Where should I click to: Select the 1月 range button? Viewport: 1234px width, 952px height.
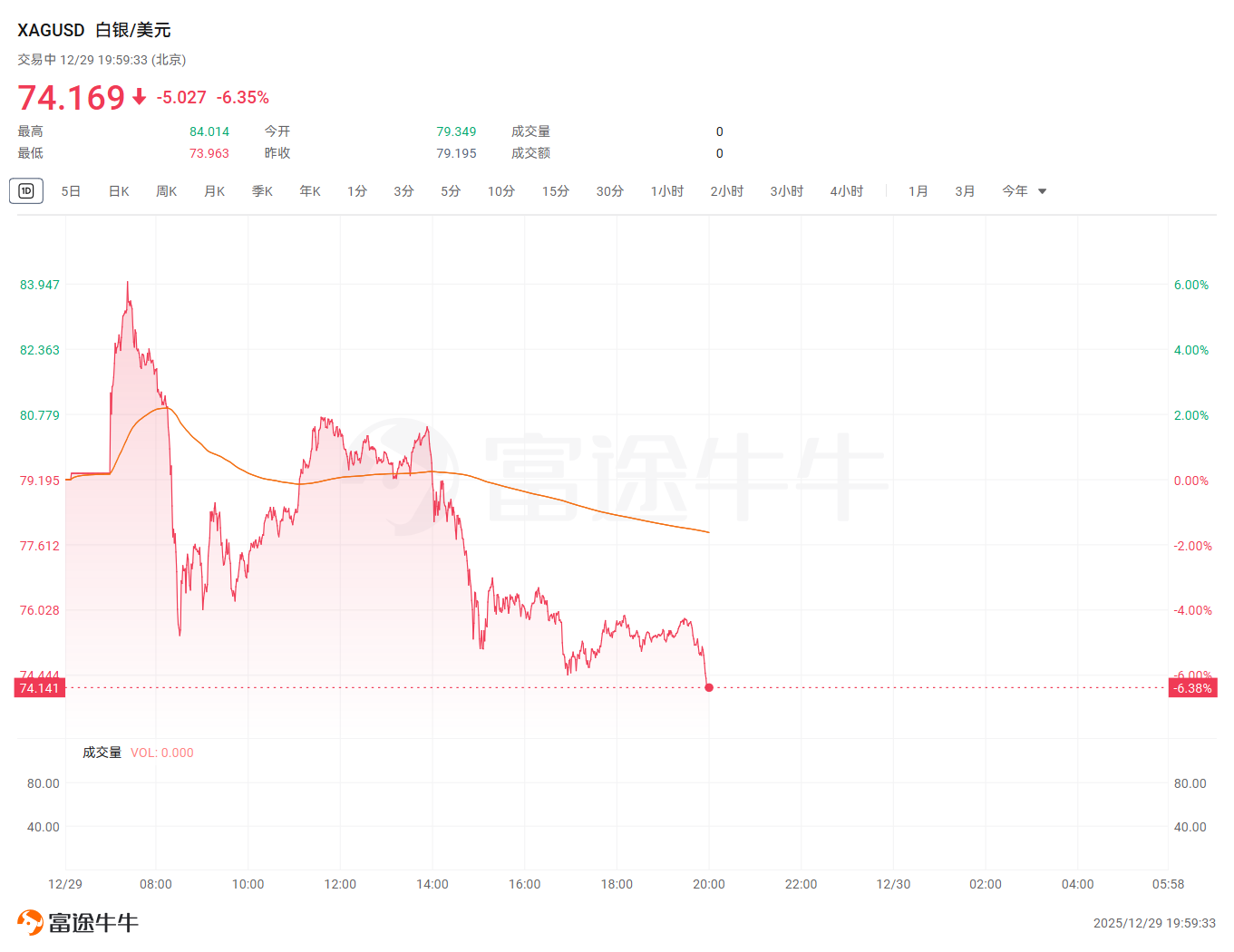click(x=918, y=191)
